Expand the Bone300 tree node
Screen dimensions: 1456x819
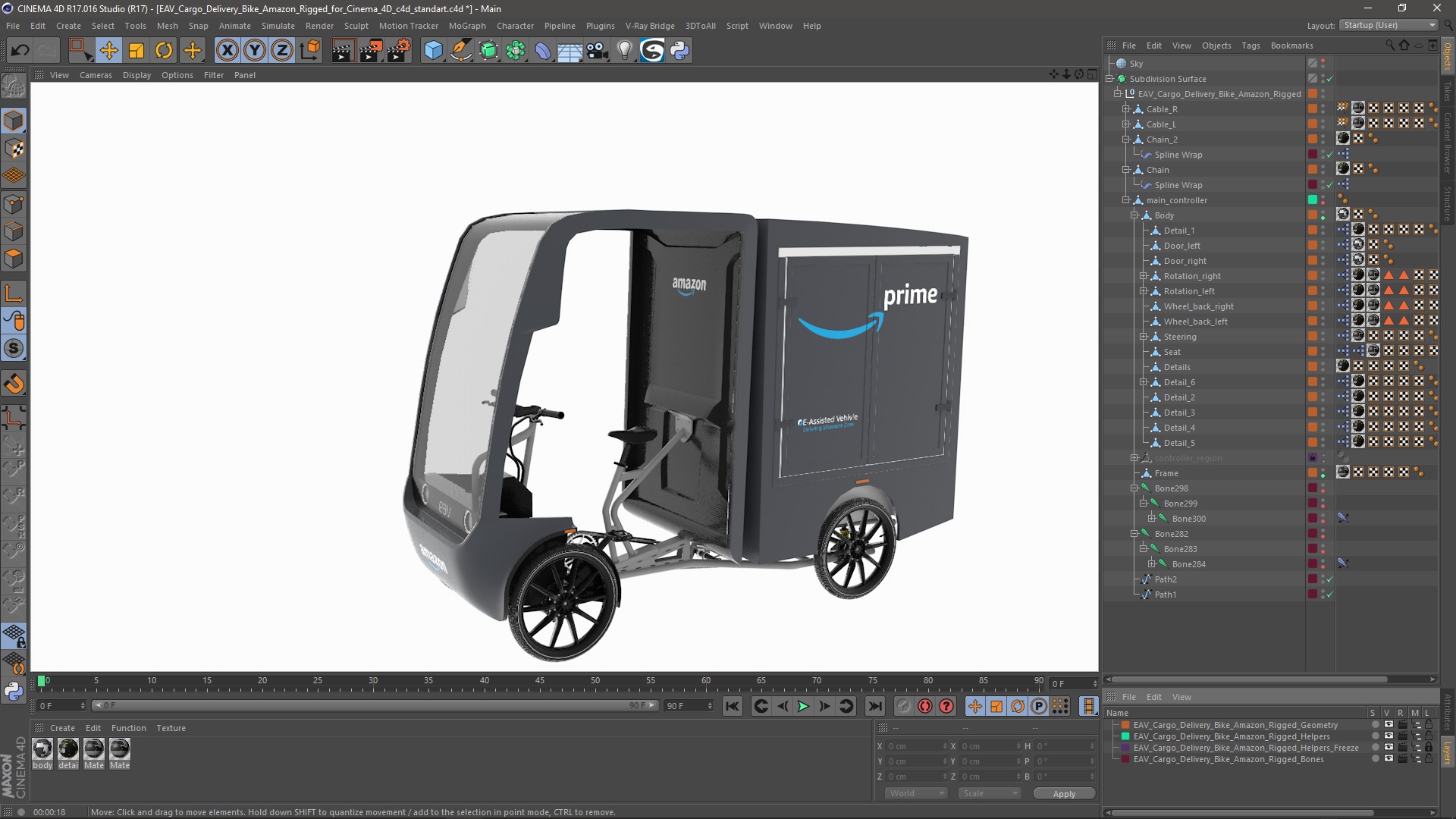coord(1152,519)
